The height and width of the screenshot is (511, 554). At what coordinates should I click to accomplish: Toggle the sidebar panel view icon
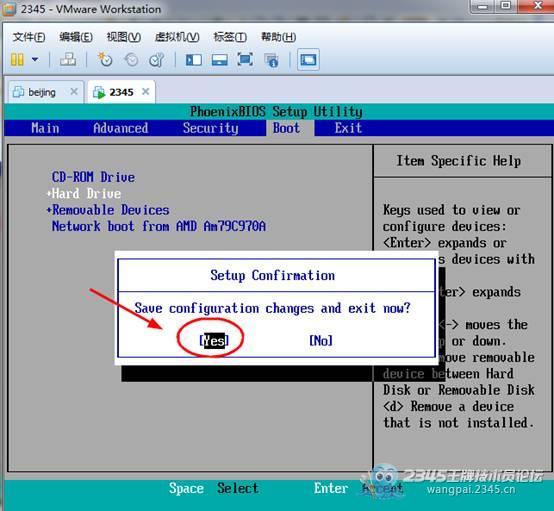click(194, 60)
